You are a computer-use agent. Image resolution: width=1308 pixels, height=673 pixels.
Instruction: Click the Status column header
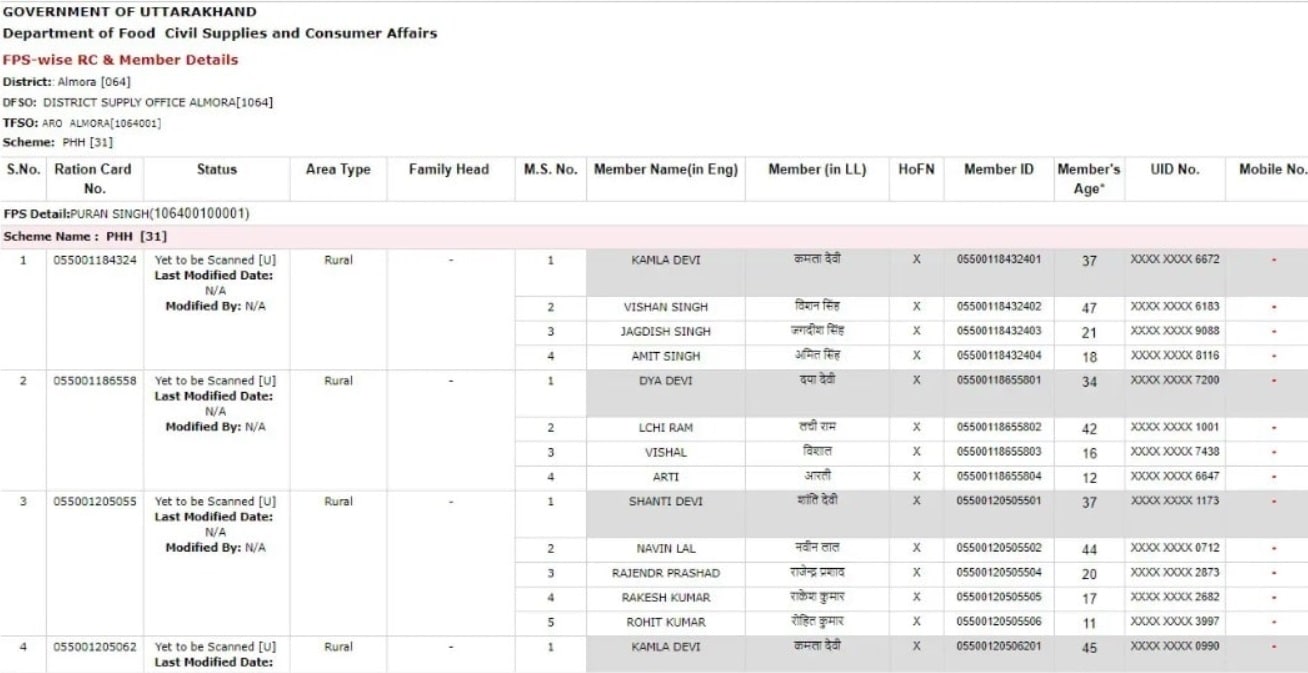pyautogui.click(x=215, y=169)
